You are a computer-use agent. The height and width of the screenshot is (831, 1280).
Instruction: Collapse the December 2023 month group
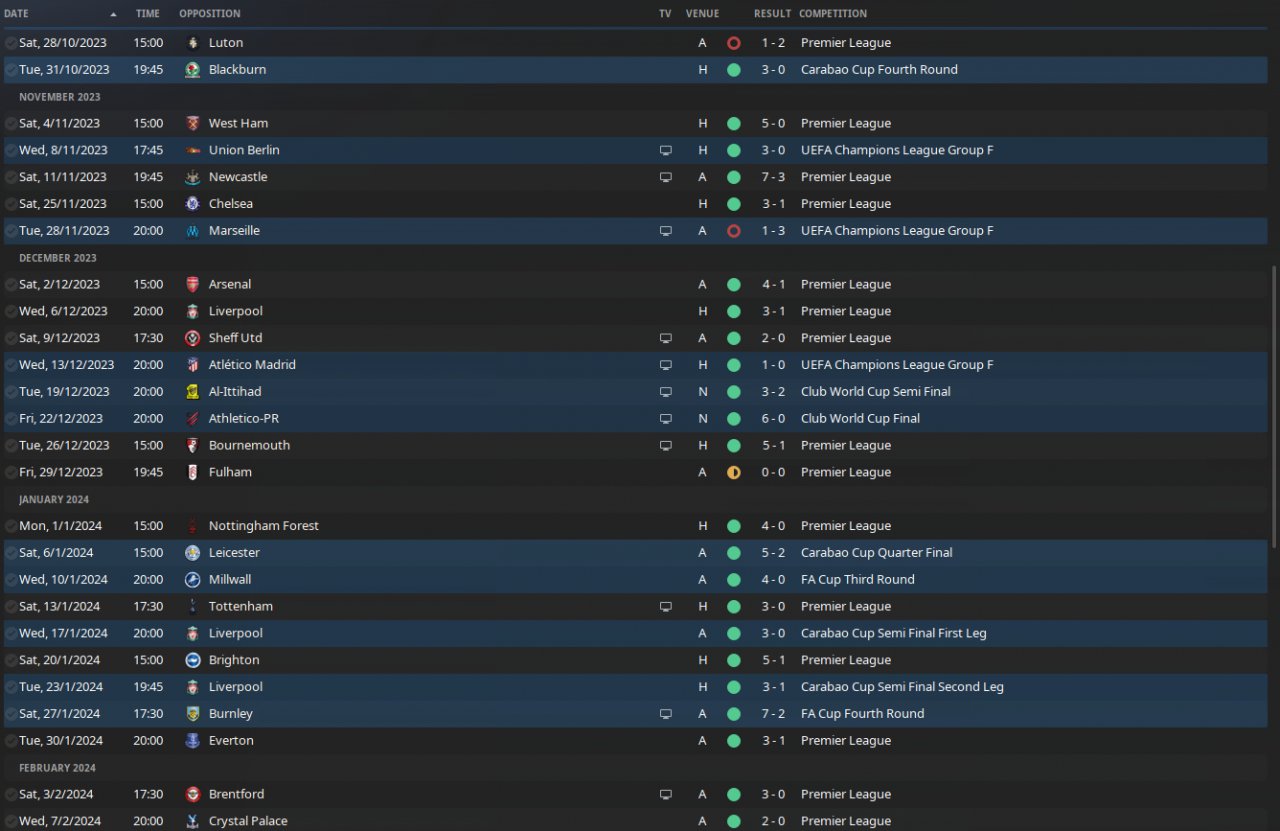click(x=59, y=258)
